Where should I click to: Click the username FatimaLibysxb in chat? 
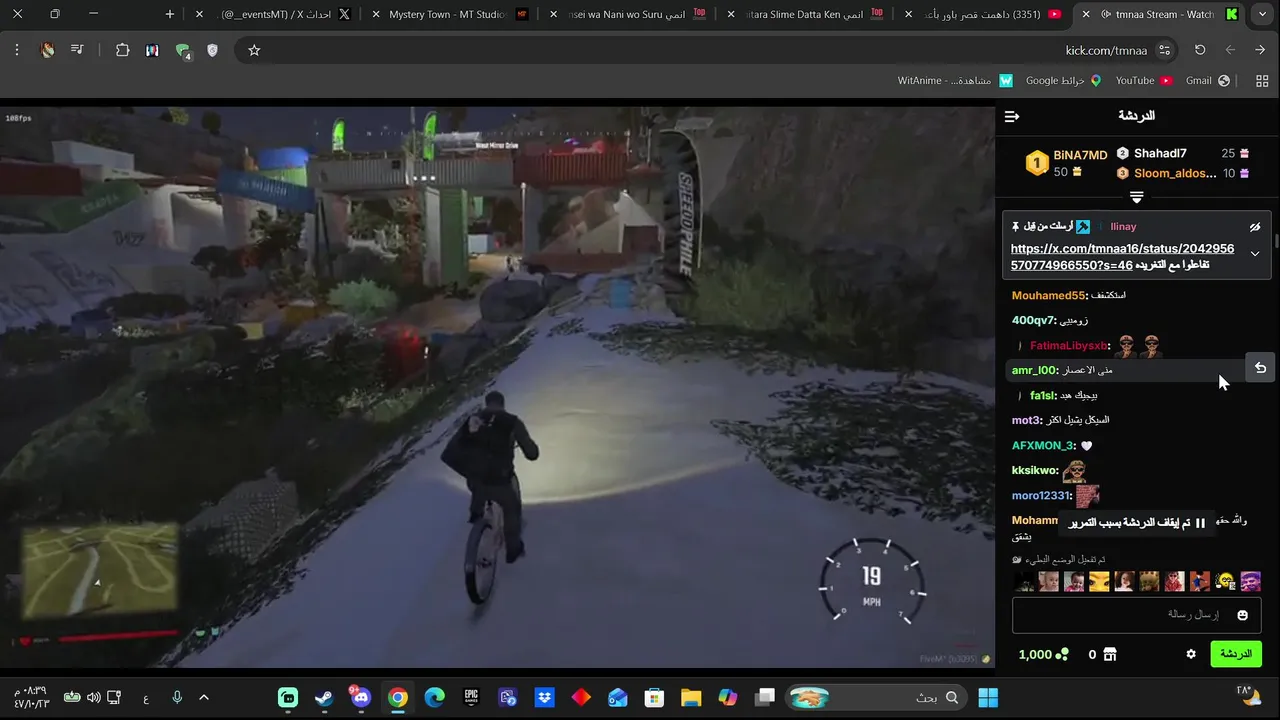(x=1069, y=346)
